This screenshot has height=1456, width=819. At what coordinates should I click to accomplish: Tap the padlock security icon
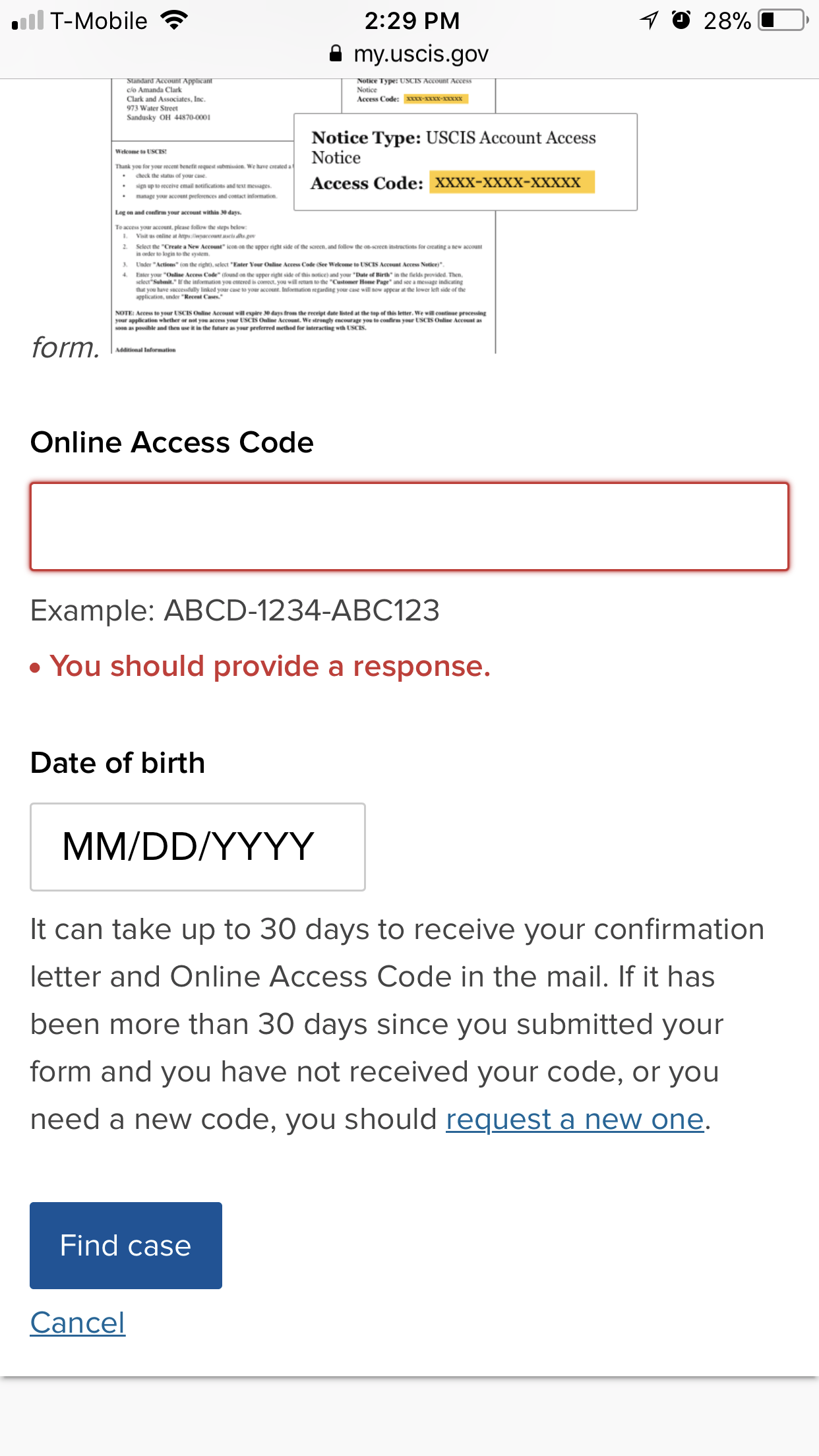tap(336, 53)
